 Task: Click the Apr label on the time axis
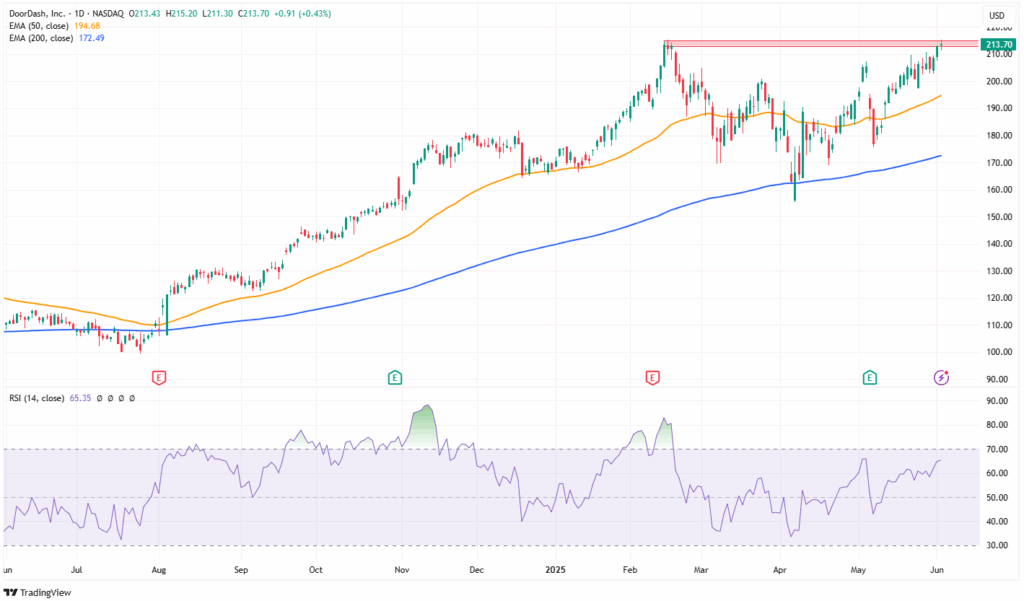(x=780, y=570)
